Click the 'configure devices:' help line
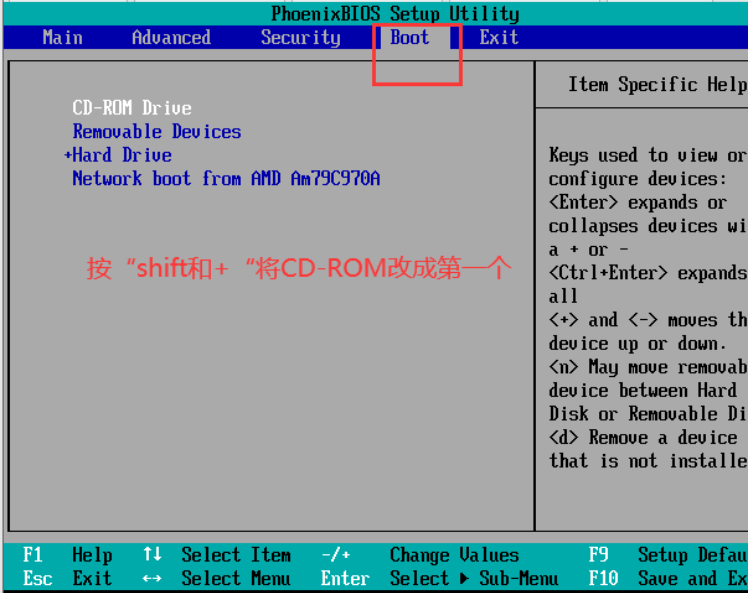The height and width of the screenshot is (593, 750). coord(638,179)
